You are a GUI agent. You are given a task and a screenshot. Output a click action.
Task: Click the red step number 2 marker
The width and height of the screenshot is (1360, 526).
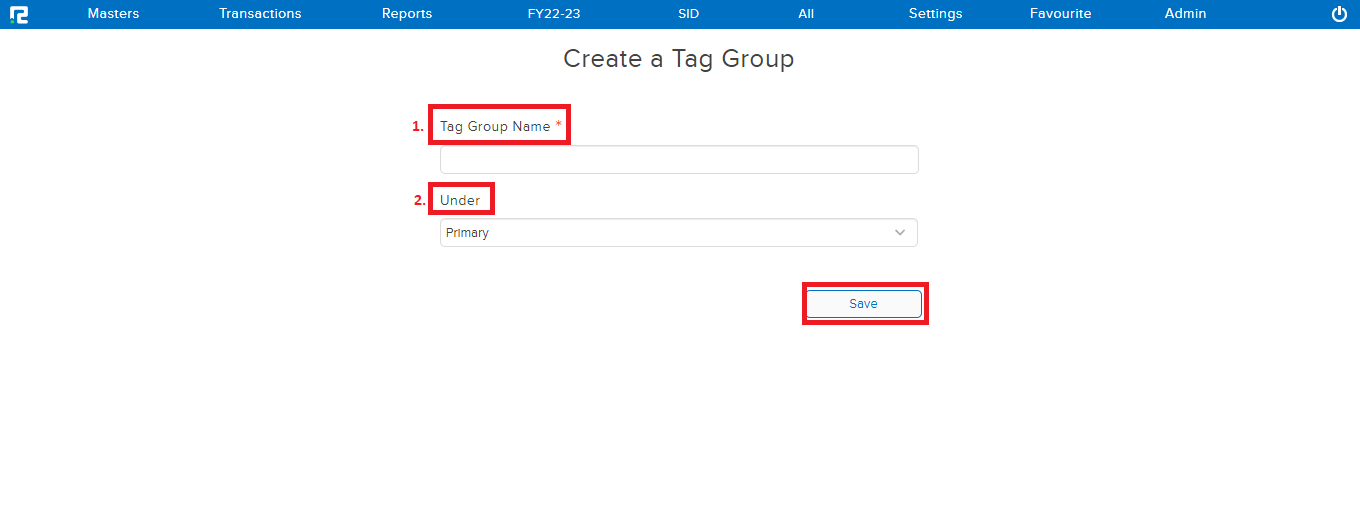pos(419,200)
